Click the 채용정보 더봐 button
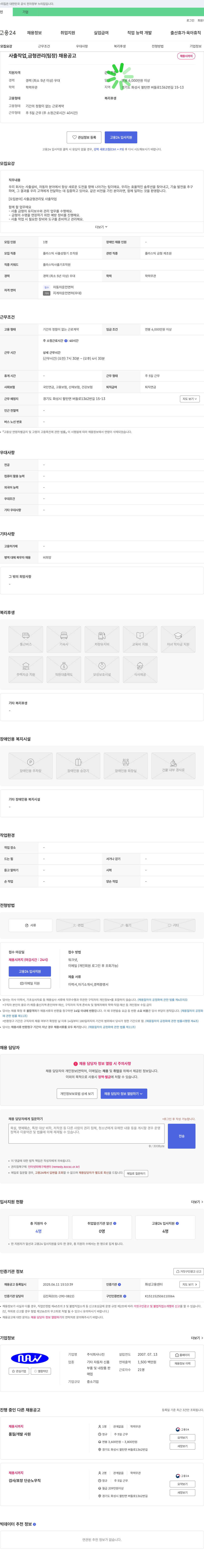The image size is (204, 1568). 183,1364
